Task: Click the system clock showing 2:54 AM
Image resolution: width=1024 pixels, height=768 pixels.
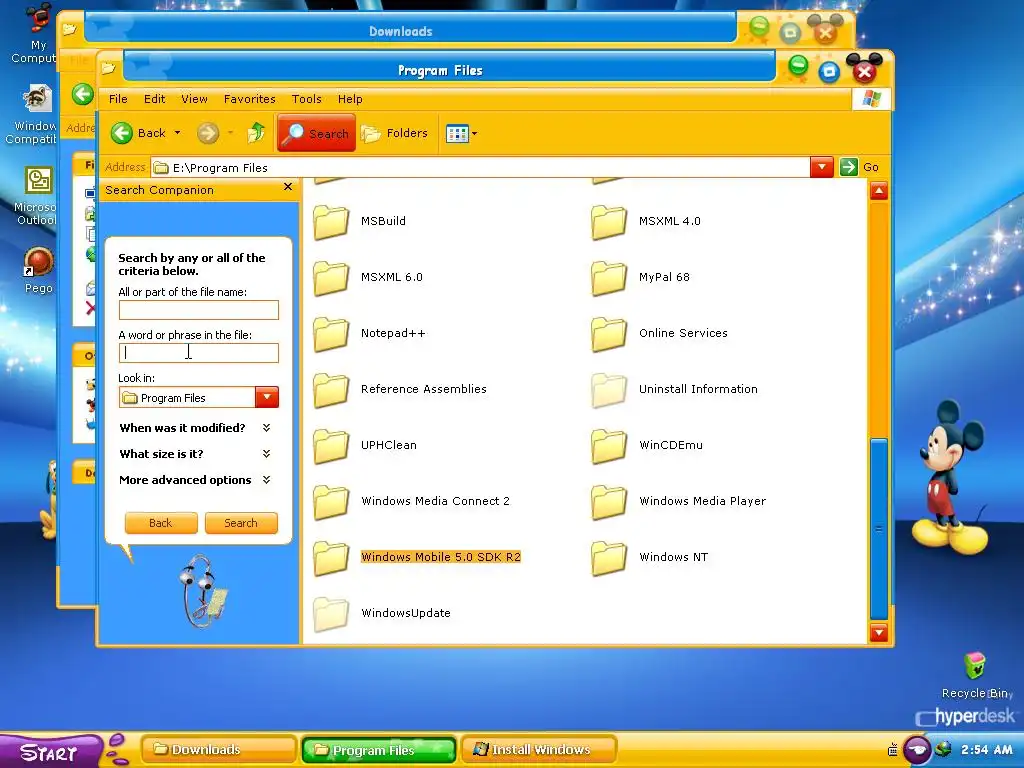Action: pos(987,750)
